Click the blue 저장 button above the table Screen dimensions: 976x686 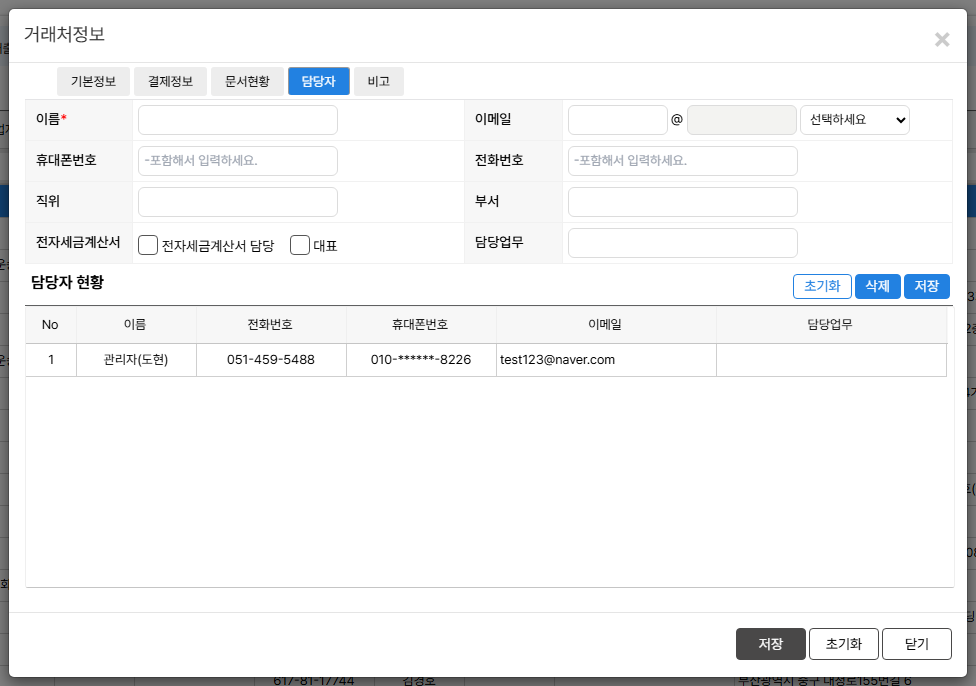coord(927,286)
